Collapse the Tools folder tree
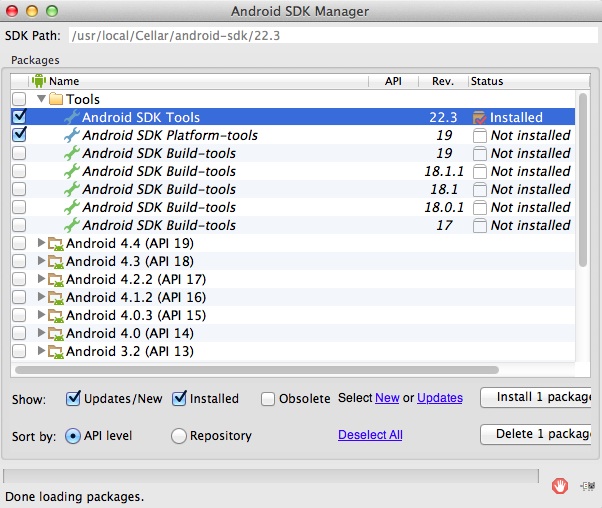The image size is (602, 508). pyautogui.click(x=42, y=99)
